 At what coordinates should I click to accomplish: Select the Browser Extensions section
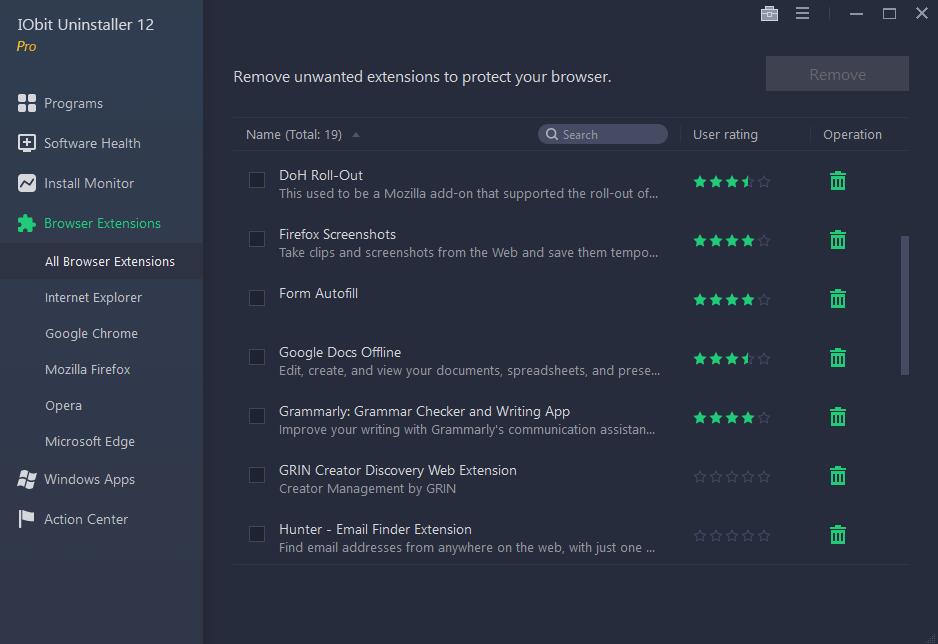tap(102, 224)
